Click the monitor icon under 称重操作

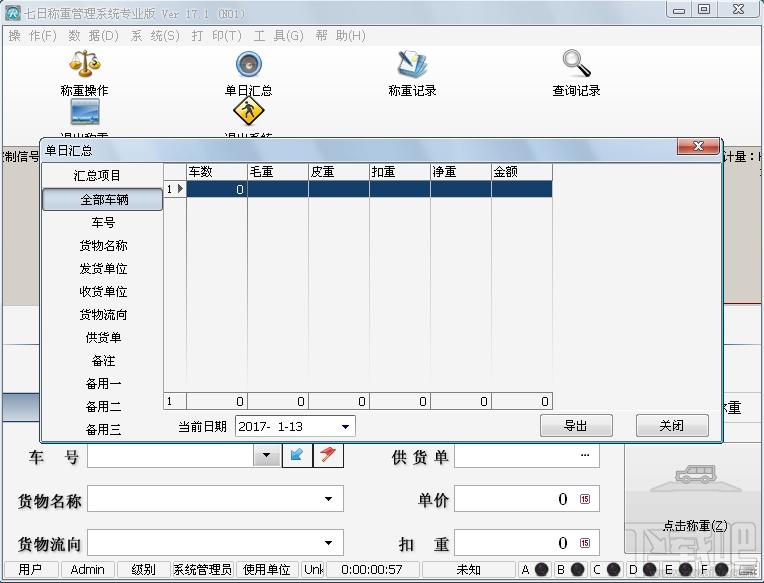(x=85, y=112)
